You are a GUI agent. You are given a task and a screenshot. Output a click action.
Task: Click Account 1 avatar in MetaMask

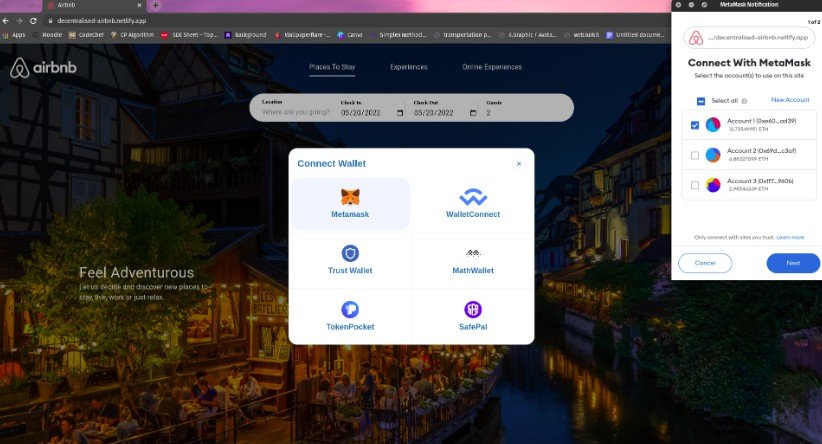[x=713, y=125]
